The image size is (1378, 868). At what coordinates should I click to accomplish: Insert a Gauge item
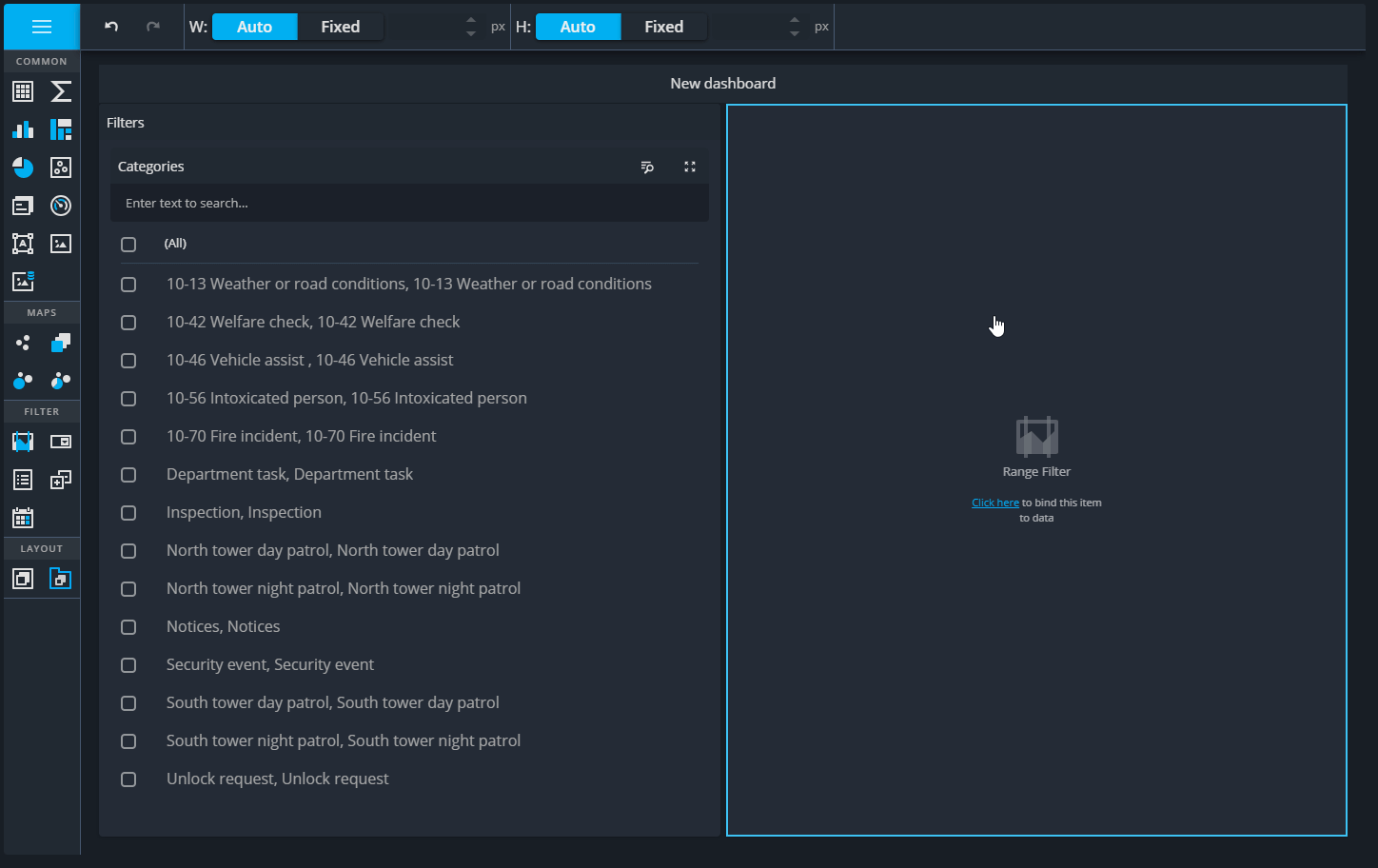pos(61,206)
